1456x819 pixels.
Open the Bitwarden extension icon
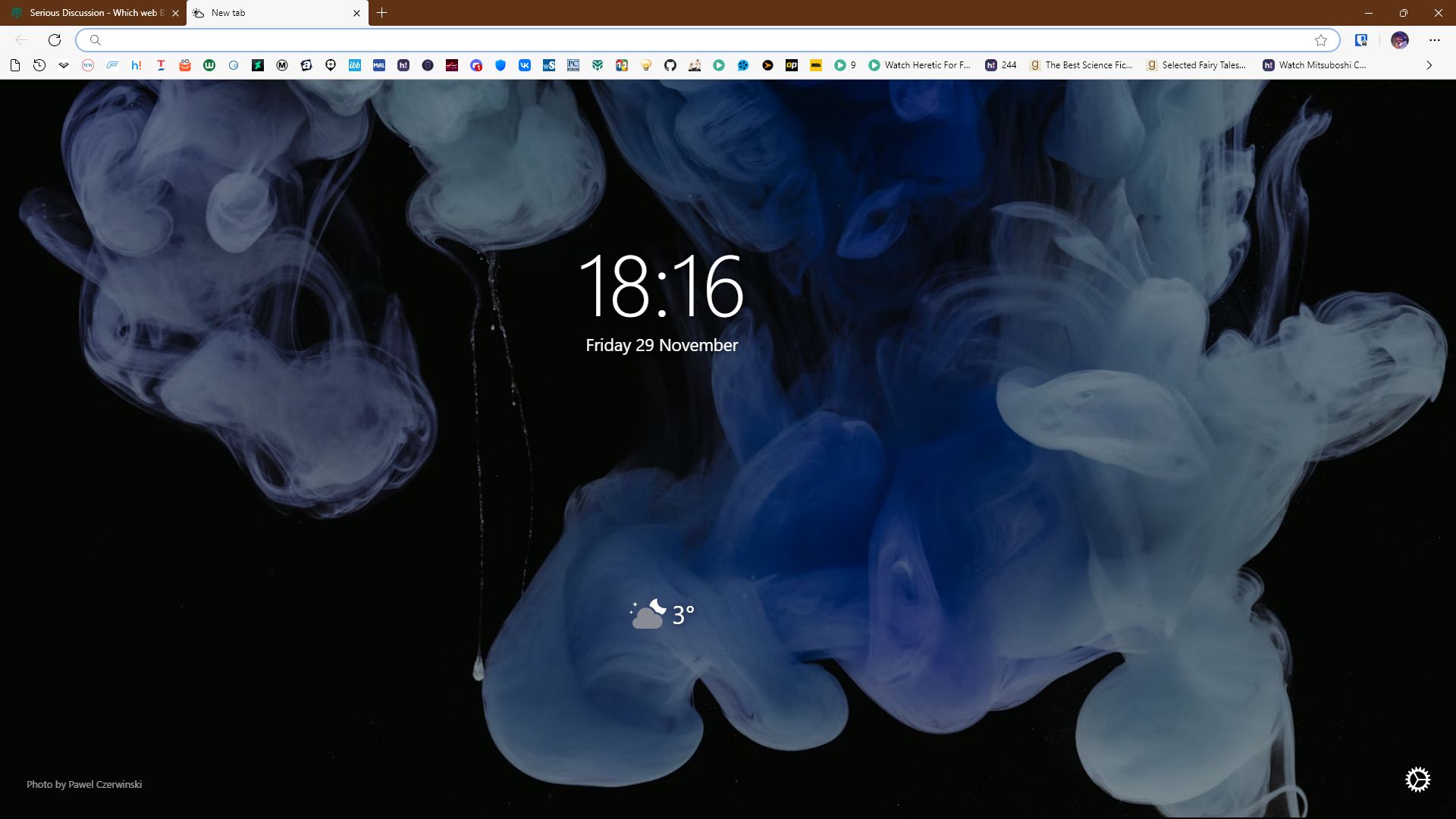click(1361, 40)
